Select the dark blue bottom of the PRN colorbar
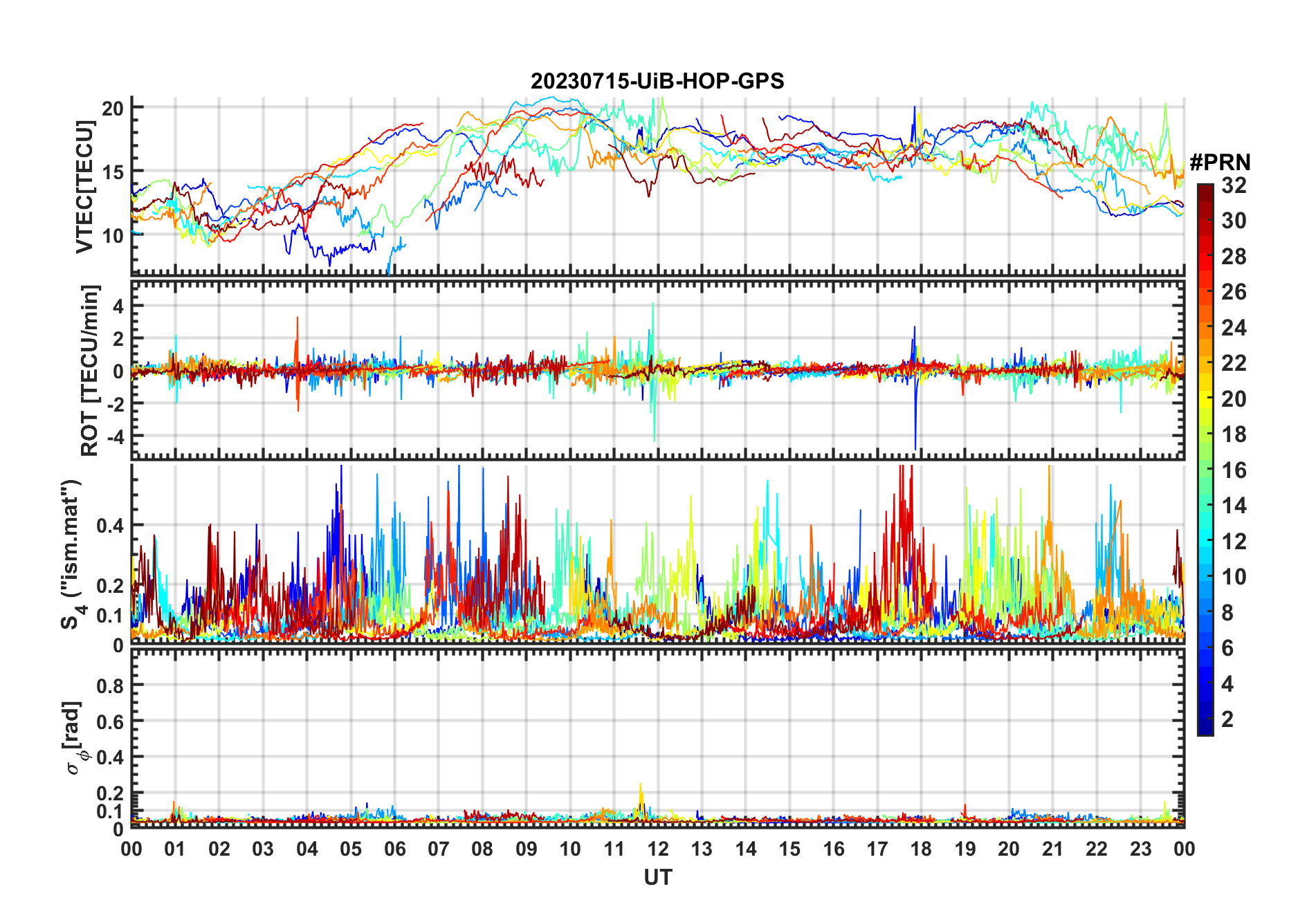Screen dimensions: 1316x920 (1205, 729)
